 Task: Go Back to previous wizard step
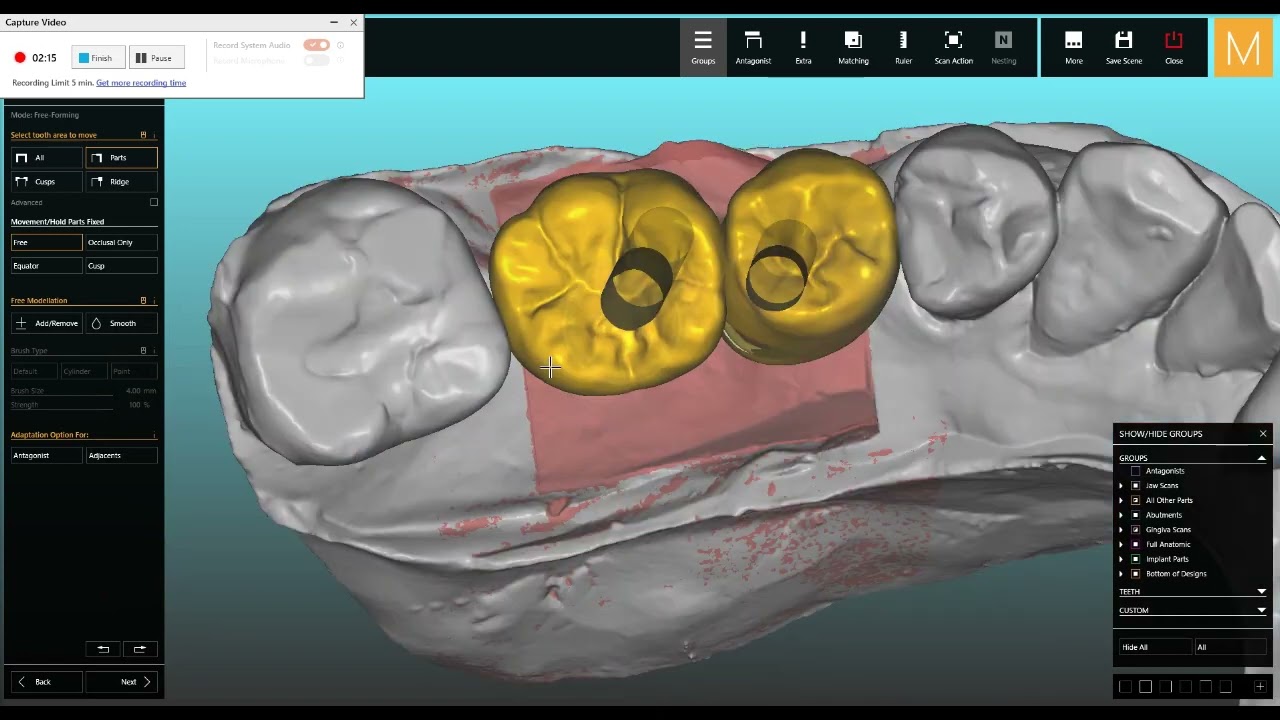click(46, 682)
